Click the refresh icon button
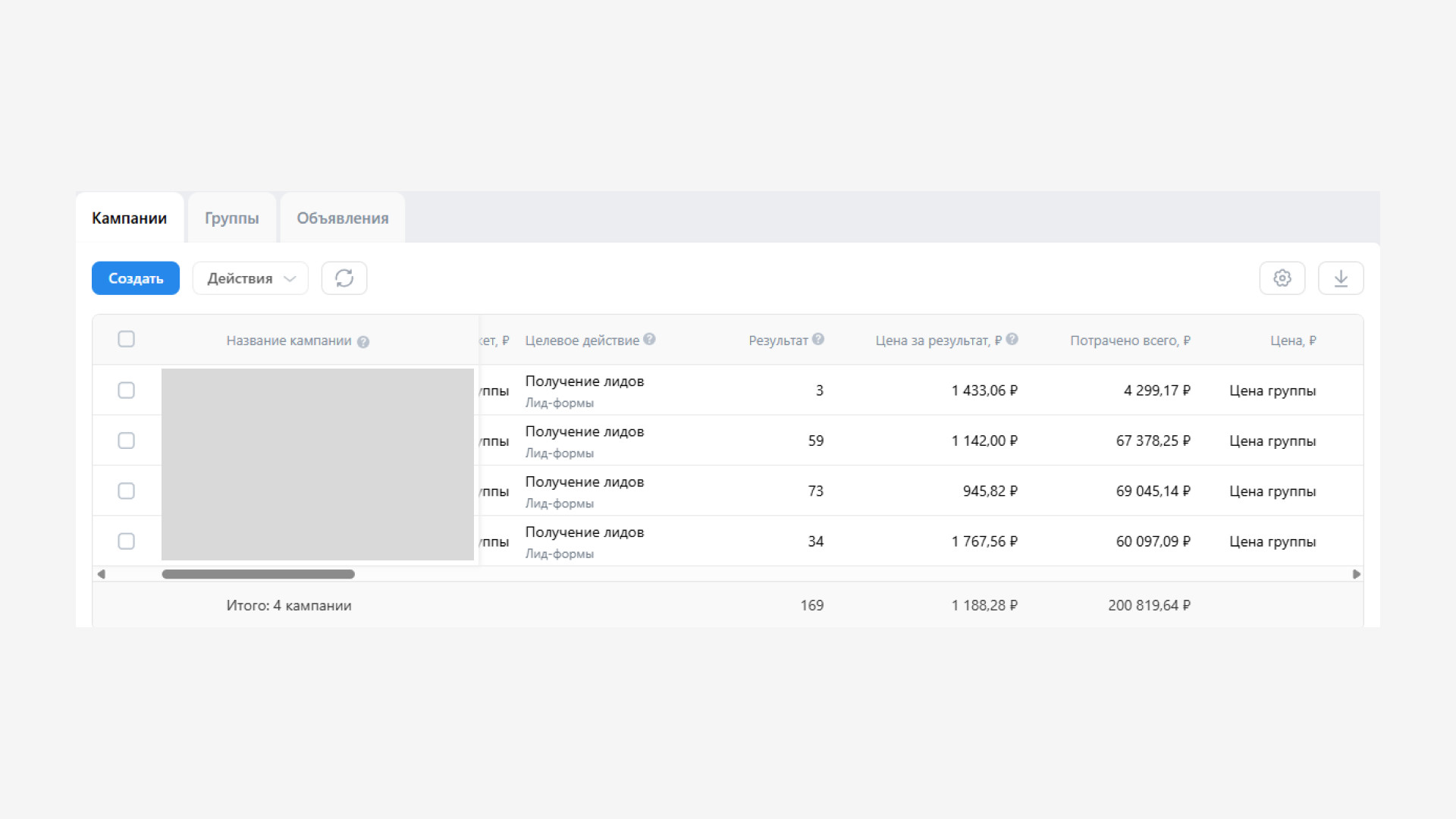 point(344,278)
